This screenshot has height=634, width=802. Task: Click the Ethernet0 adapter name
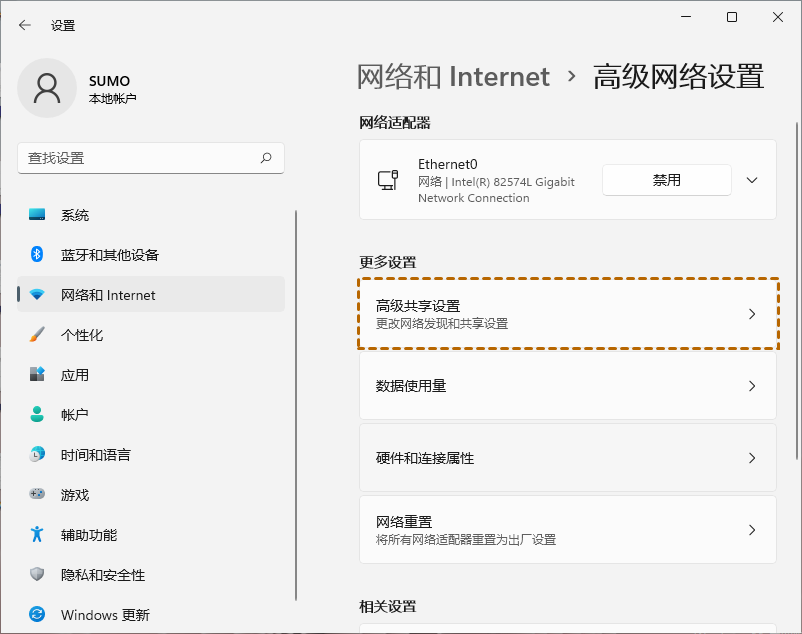pos(448,164)
